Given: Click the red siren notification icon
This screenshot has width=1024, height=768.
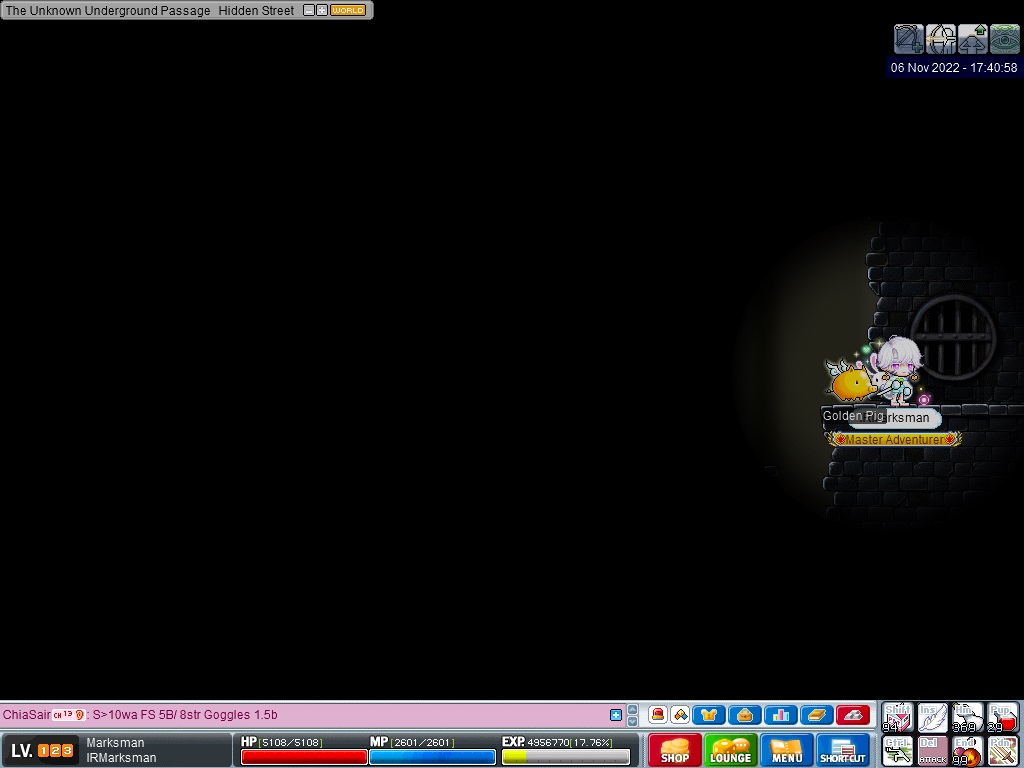Looking at the screenshot, I should click(x=658, y=715).
